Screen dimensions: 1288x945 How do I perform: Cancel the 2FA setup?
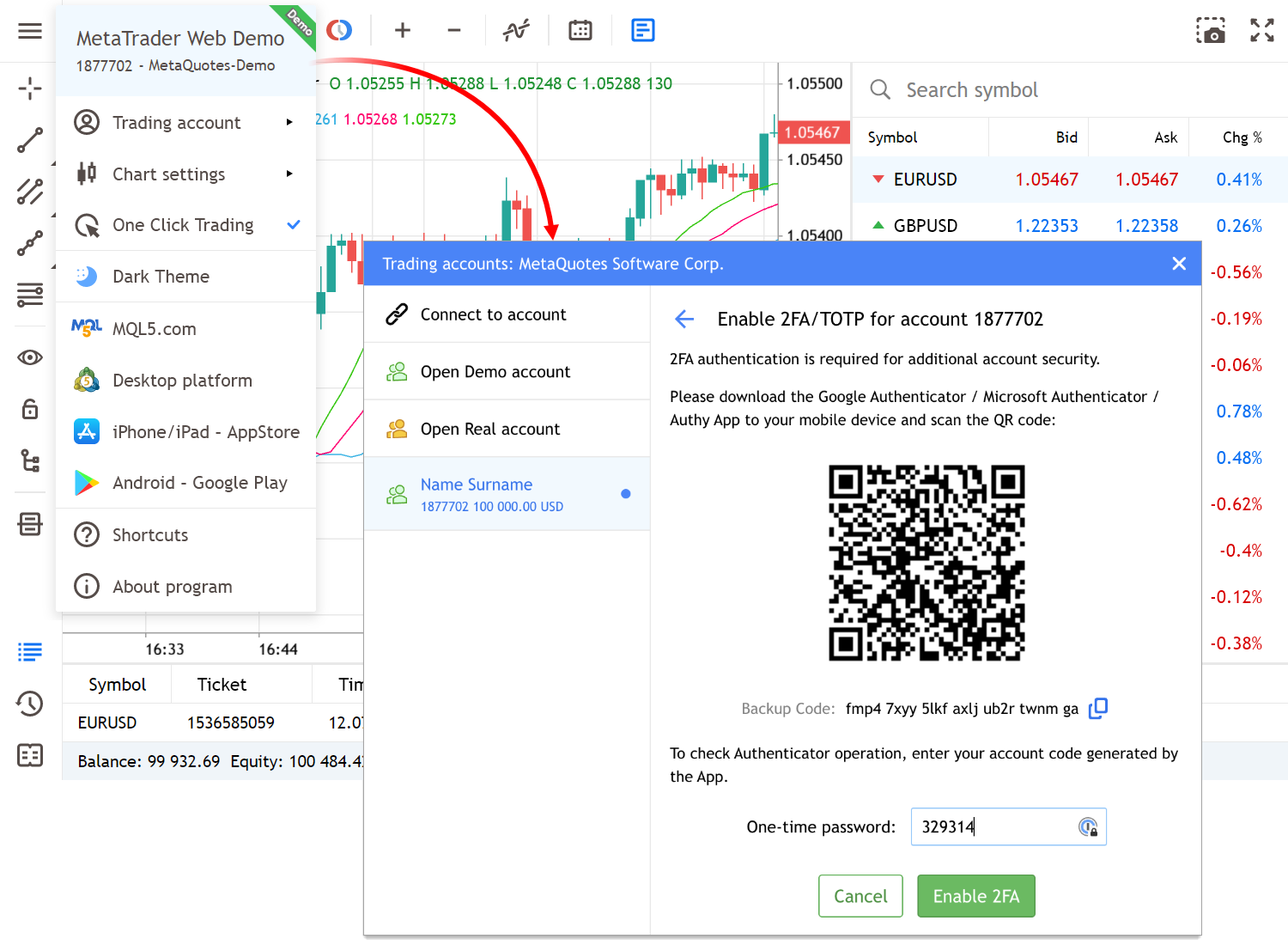pyautogui.click(x=860, y=895)
